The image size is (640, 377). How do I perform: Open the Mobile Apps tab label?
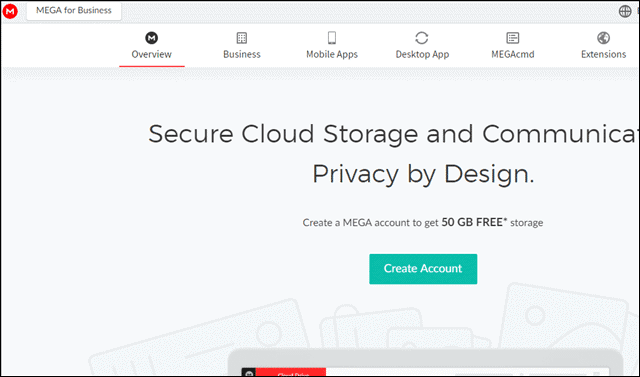tap(332, 54)
